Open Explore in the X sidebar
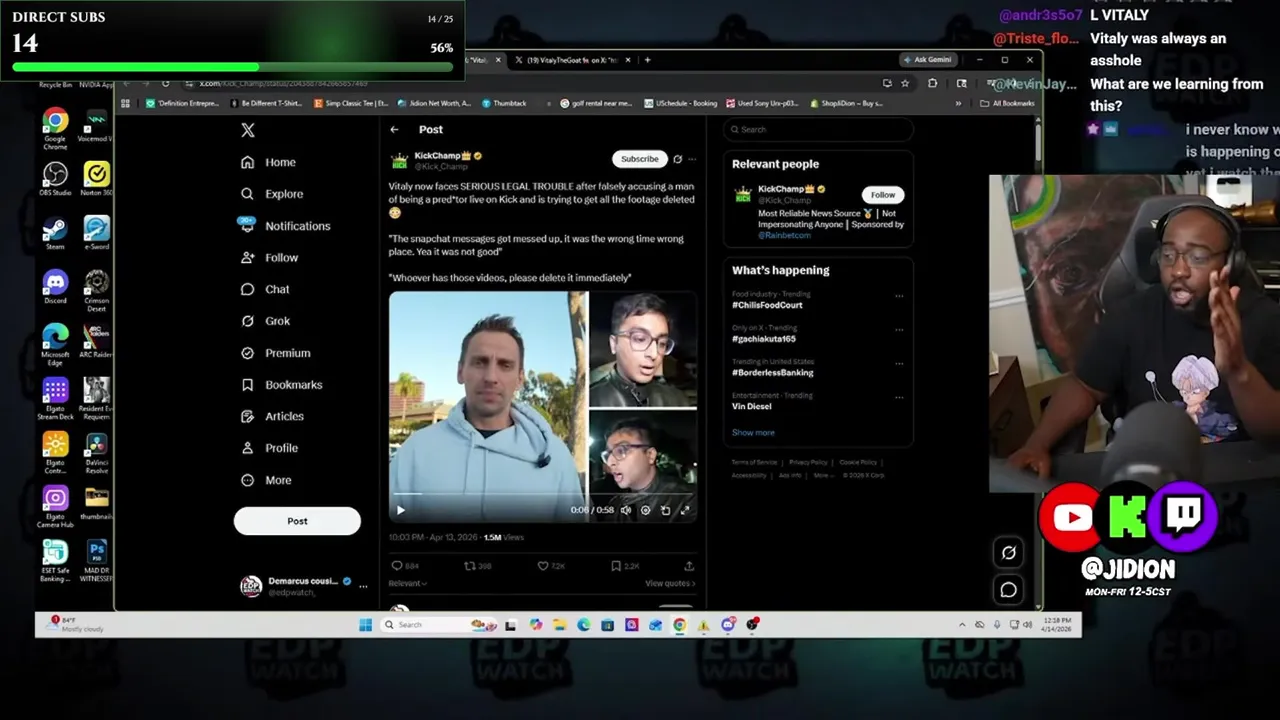1280x720 pixels. point(272,194)
